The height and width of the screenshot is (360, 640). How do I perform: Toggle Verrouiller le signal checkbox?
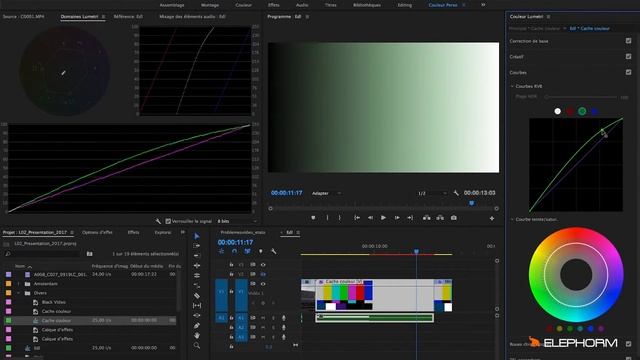(x=168, y=221)
